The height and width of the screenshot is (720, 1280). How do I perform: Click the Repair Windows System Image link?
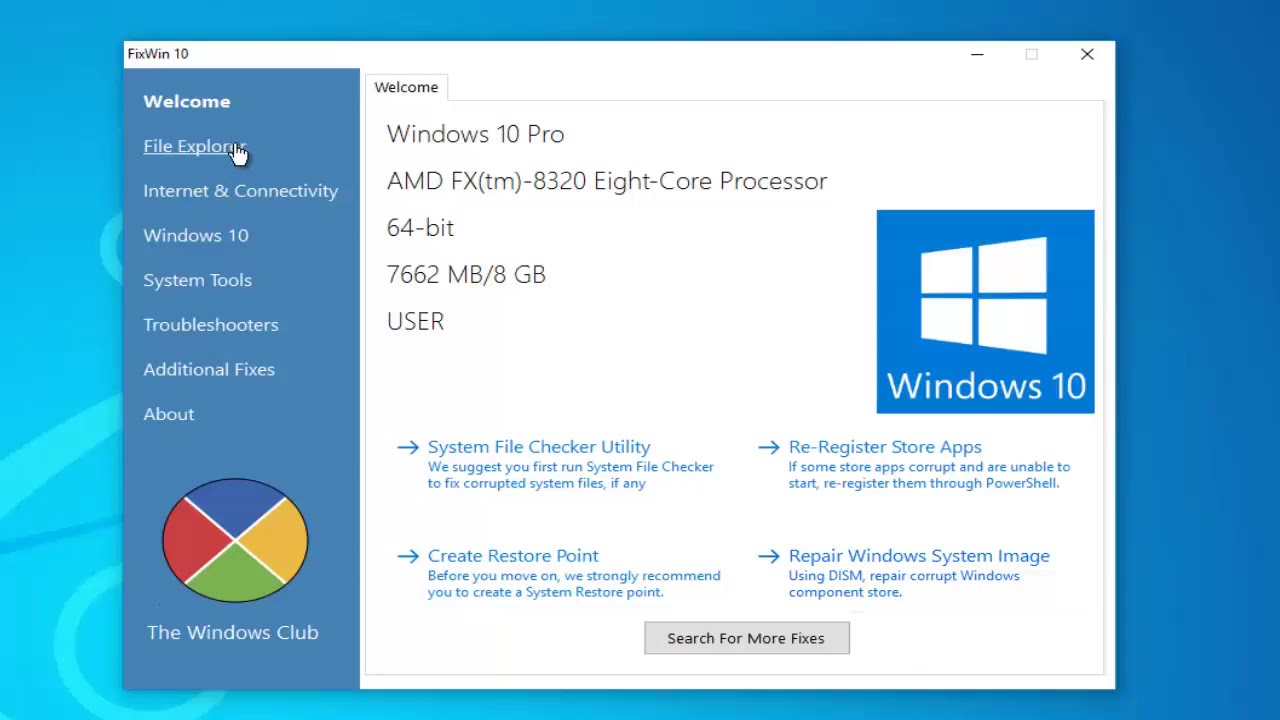click(919, 556)
